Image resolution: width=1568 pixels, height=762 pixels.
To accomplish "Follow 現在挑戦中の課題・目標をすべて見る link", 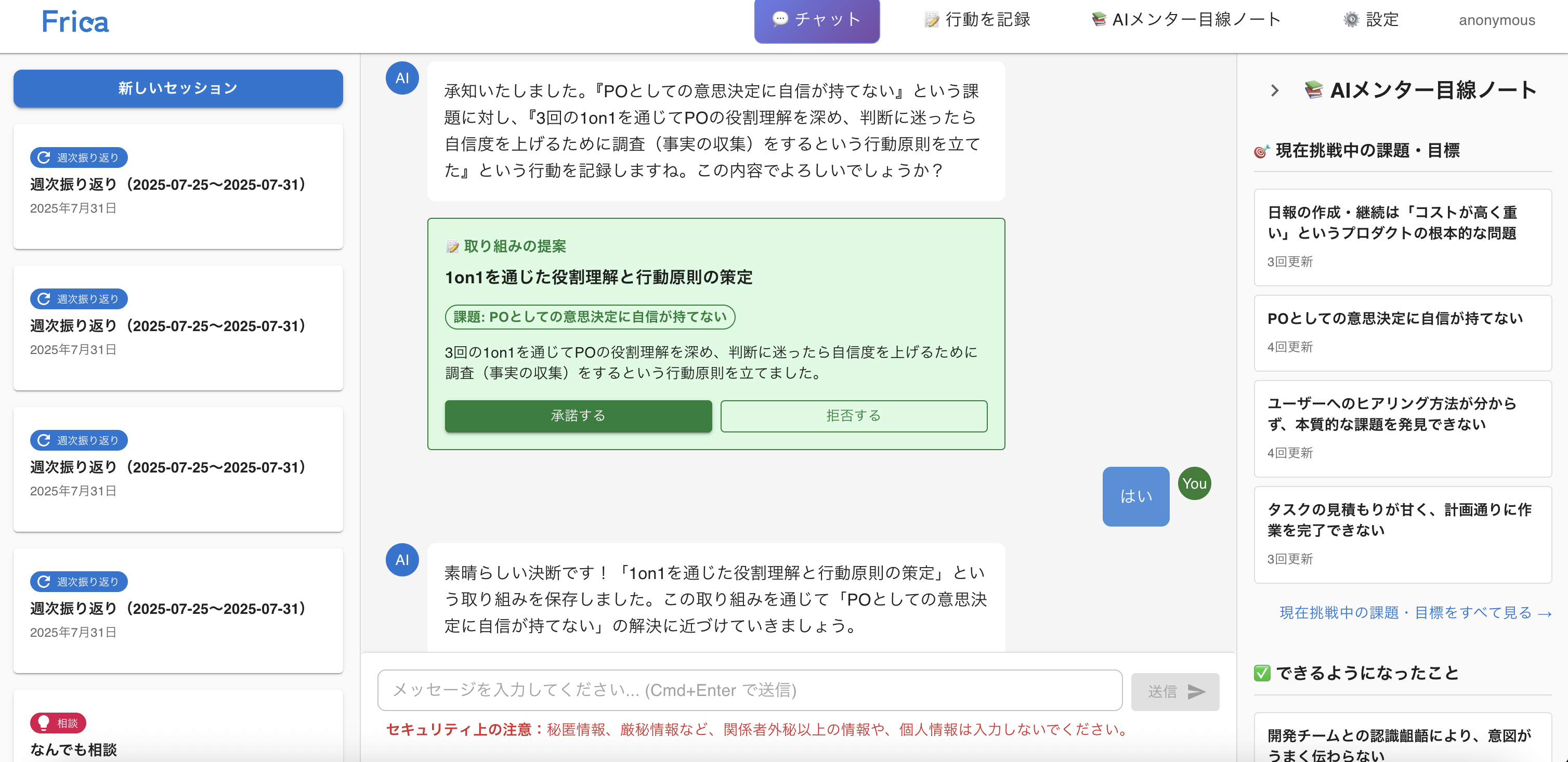I will (1415, 612).
